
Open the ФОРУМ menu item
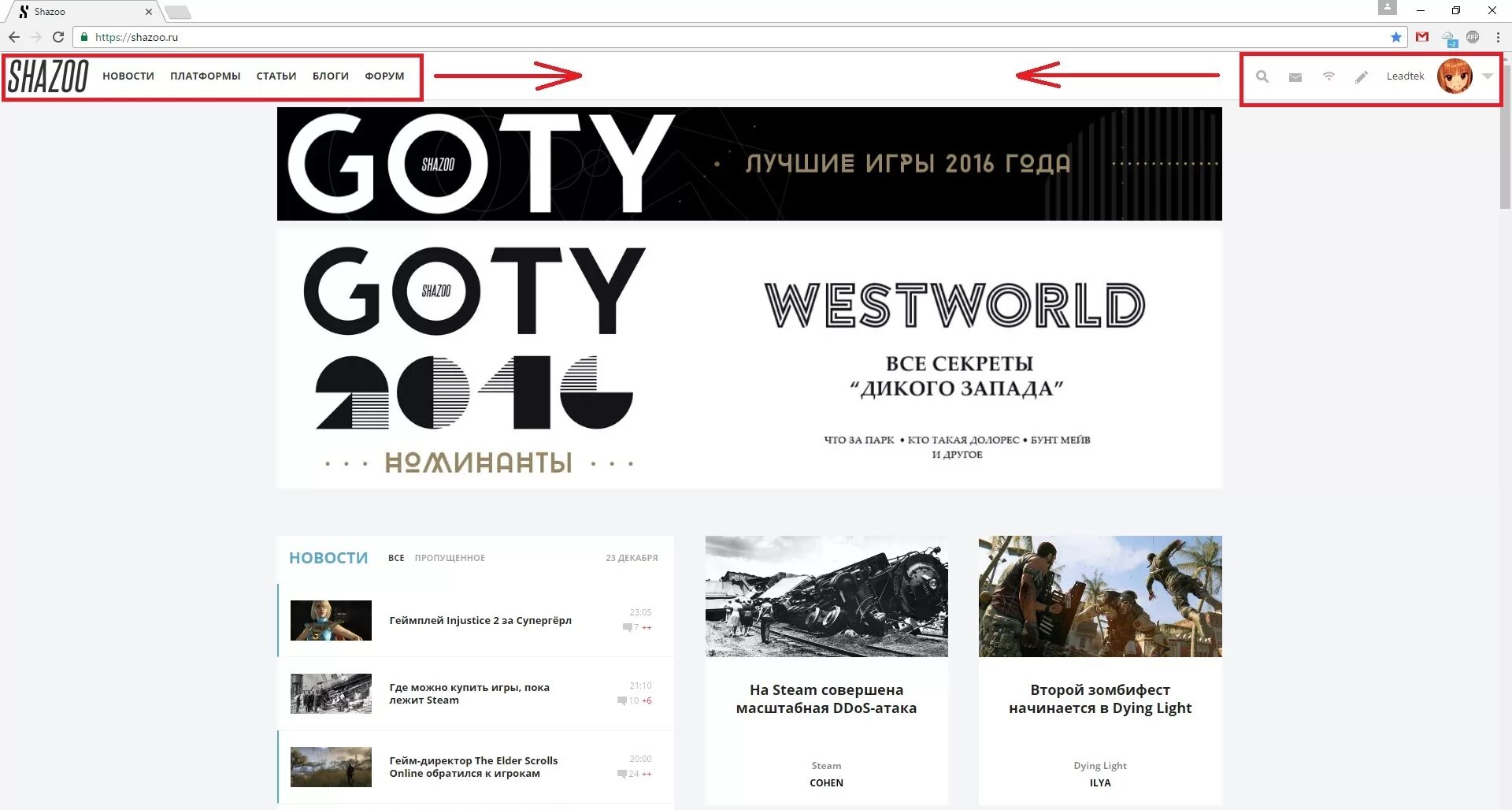pos(384,76)
